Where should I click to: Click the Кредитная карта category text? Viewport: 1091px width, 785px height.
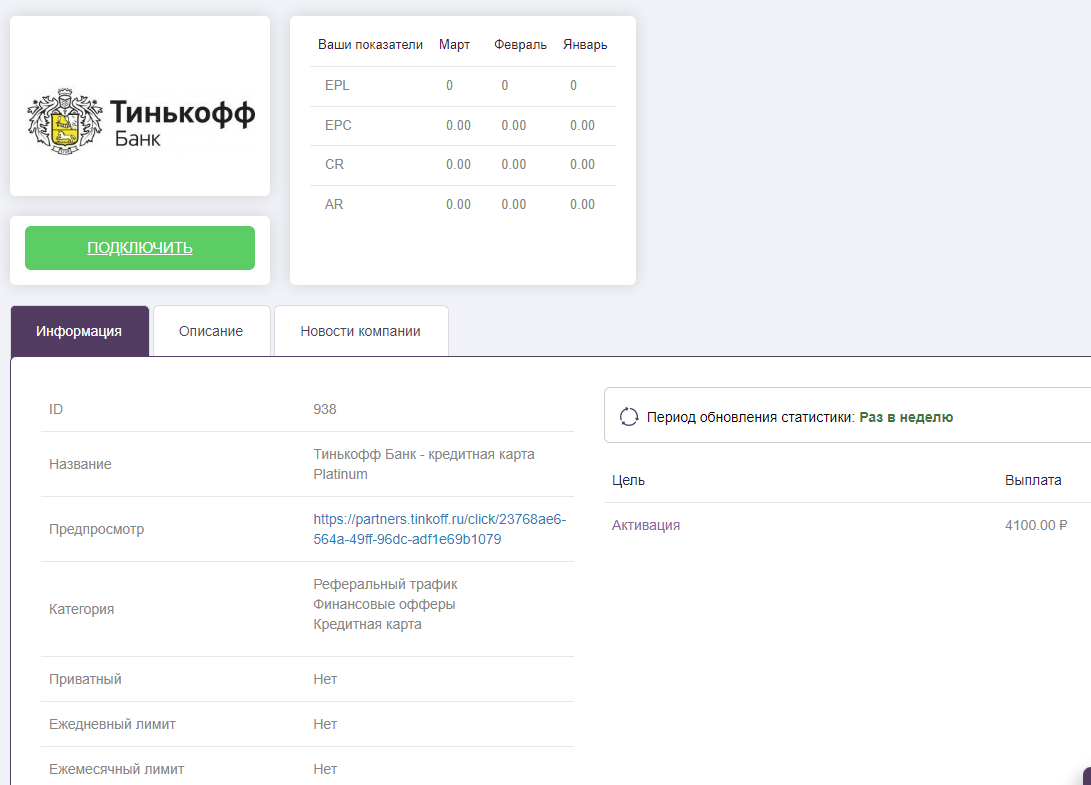coord(367,624)
